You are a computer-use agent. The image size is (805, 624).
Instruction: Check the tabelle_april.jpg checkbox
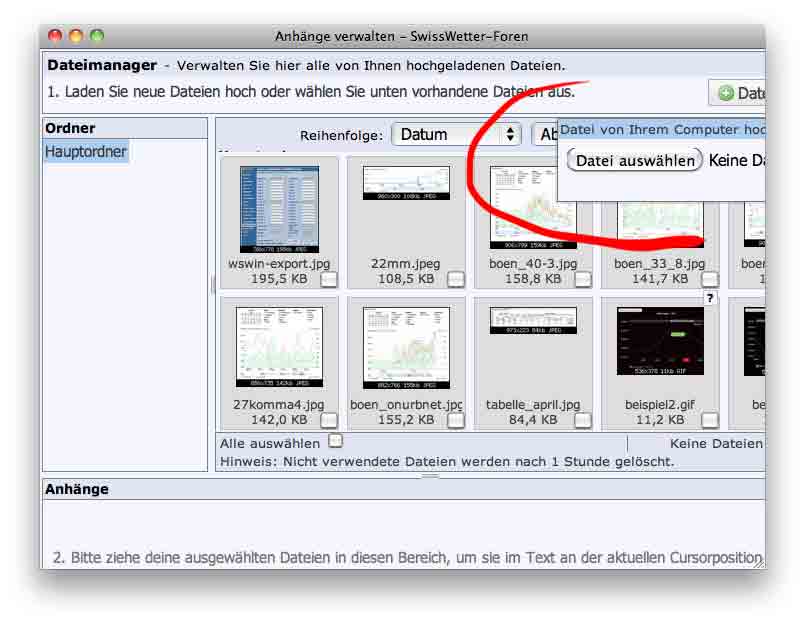pos(583,420)
